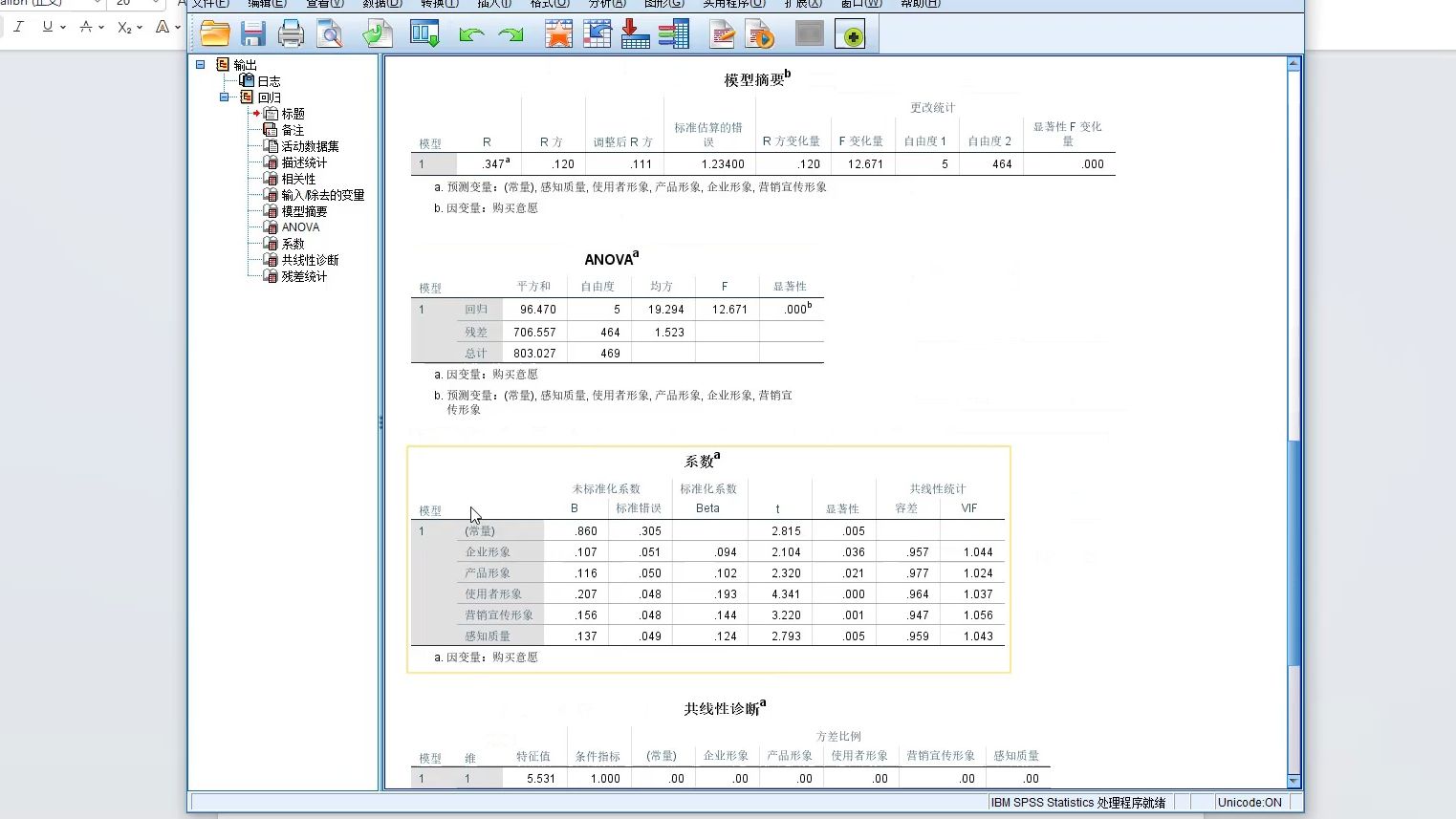1456x819 pixels.
Task: Open subscript dropdown arrow in Word
Action: 140,28
